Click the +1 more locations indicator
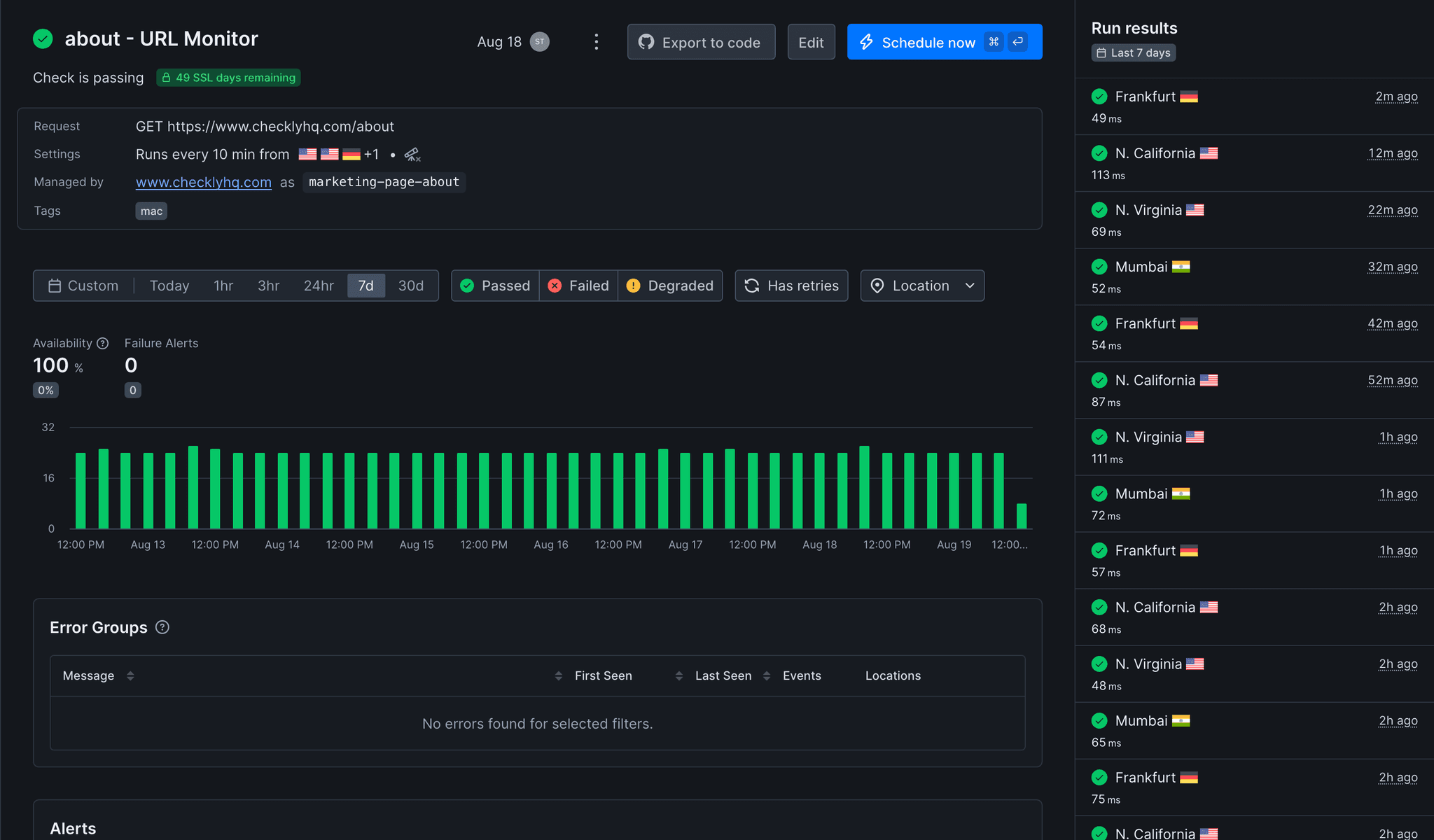The image size is (1434, 840). 371,154
